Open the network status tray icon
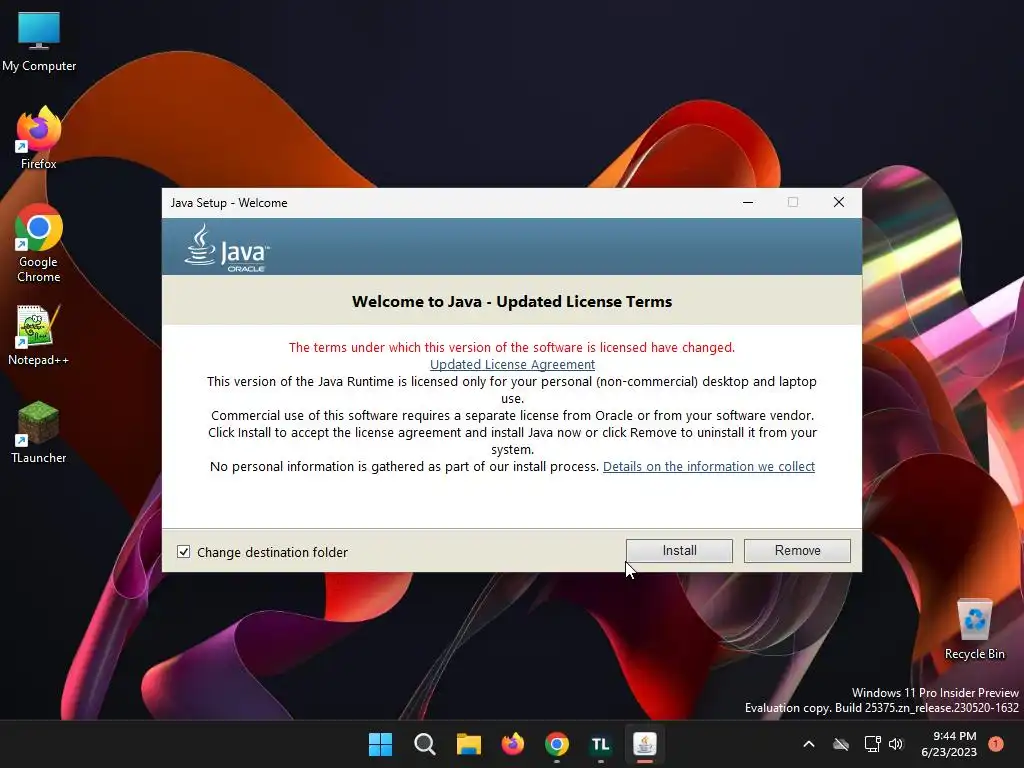The image size is (1024, 768). click(872, 744)
